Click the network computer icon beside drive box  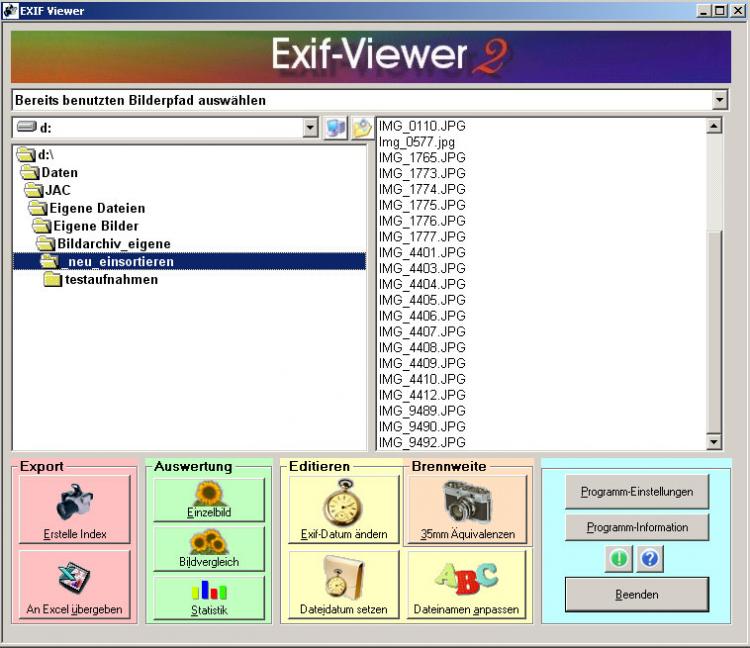coord(335,128)
